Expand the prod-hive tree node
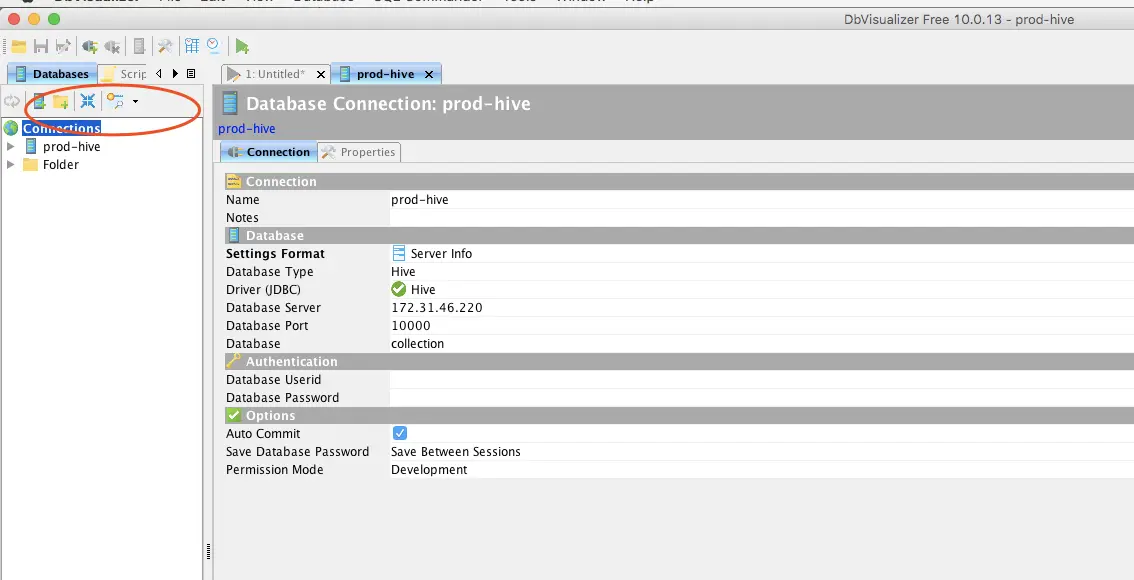The image size is (1134, 580). [x=10, y=146]
